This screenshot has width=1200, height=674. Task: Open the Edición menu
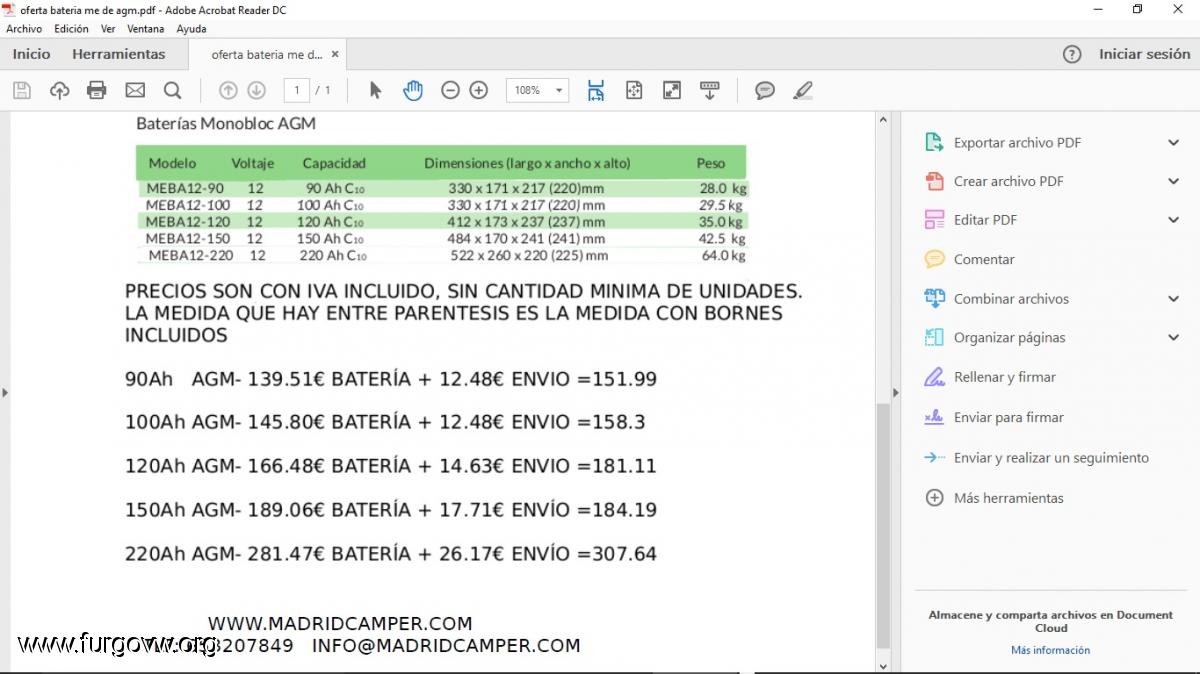pos(72,29)
